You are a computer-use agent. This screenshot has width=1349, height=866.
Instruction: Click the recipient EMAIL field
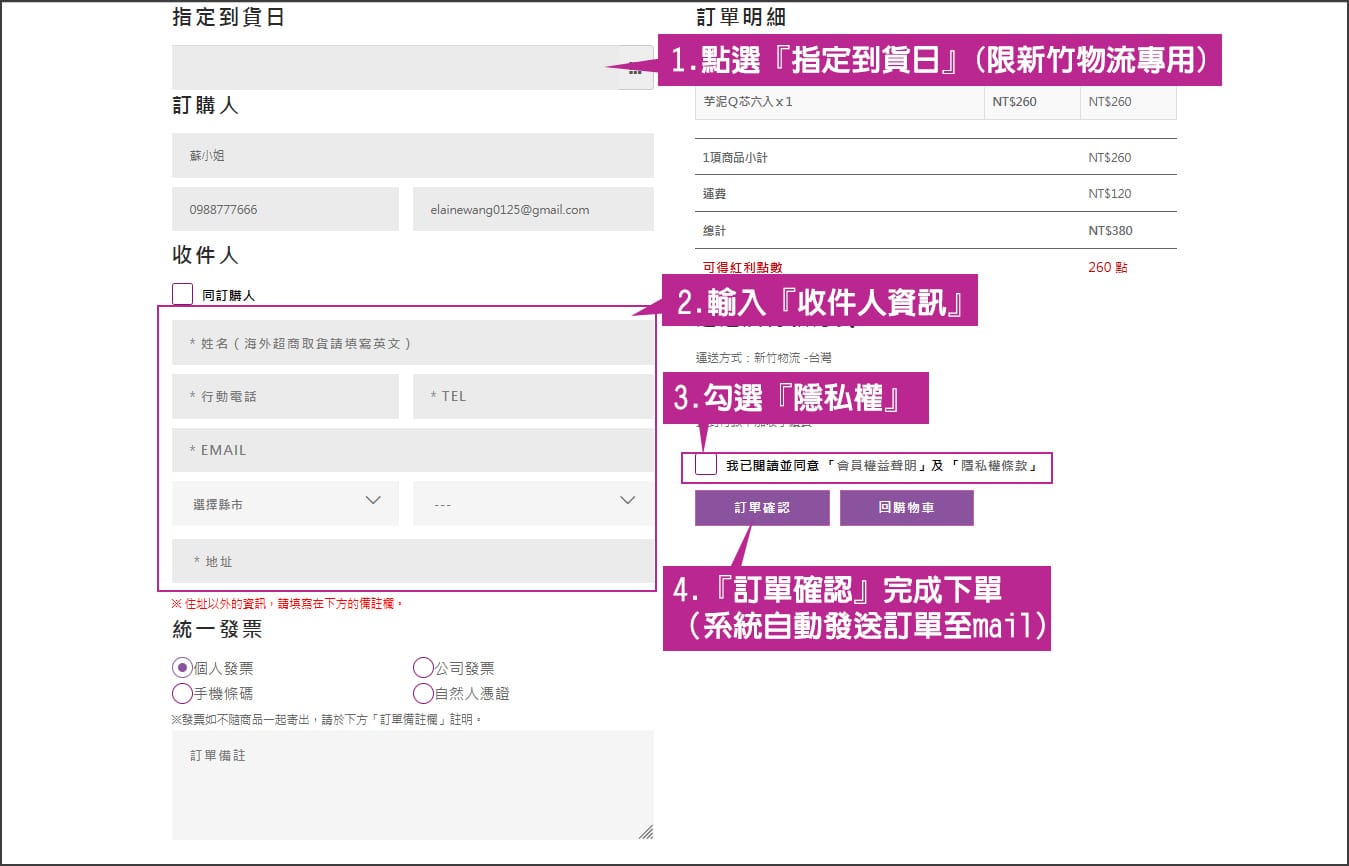click(x=413, y=450)
